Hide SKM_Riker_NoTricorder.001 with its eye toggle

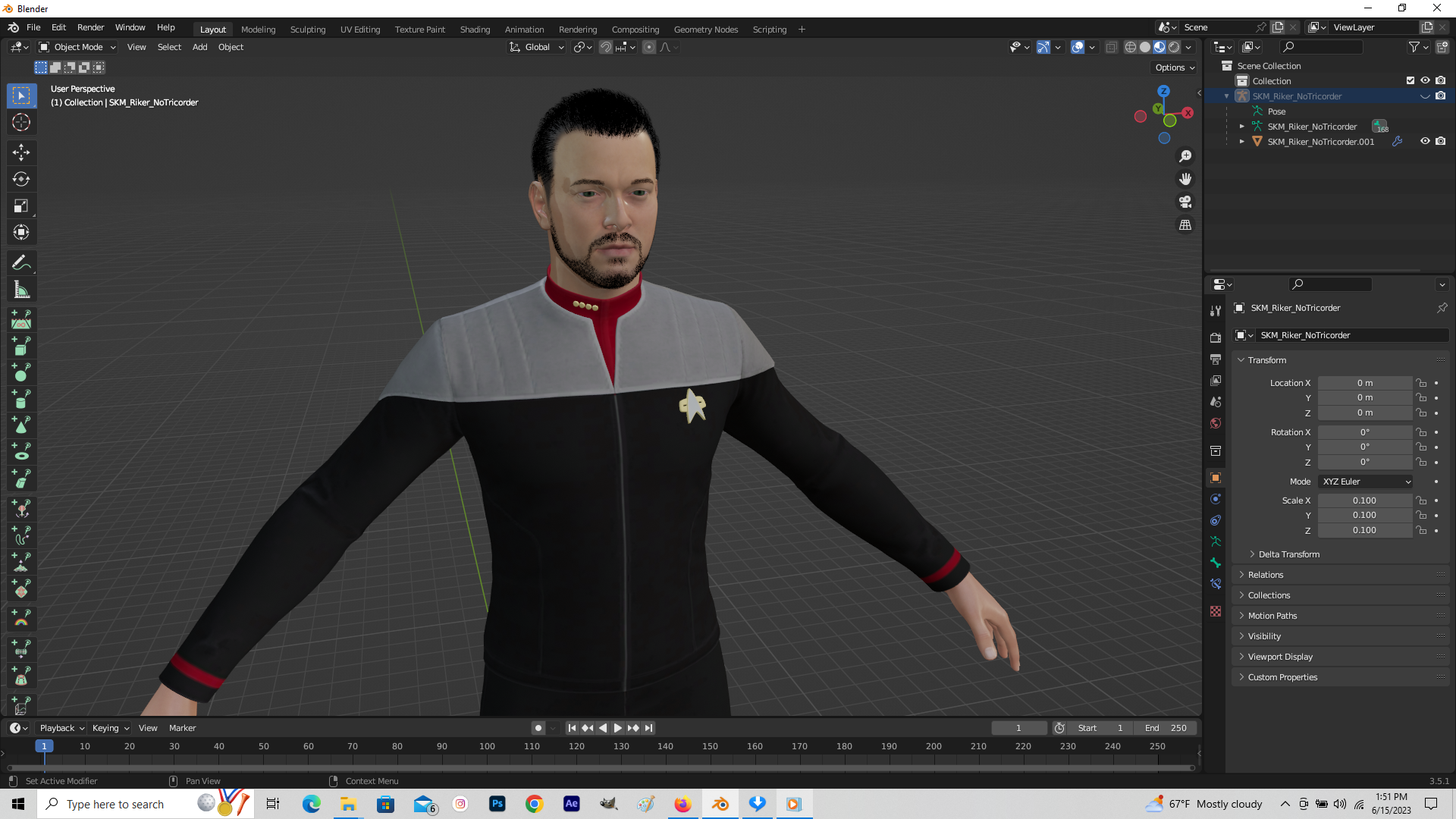pos(1425,141)
